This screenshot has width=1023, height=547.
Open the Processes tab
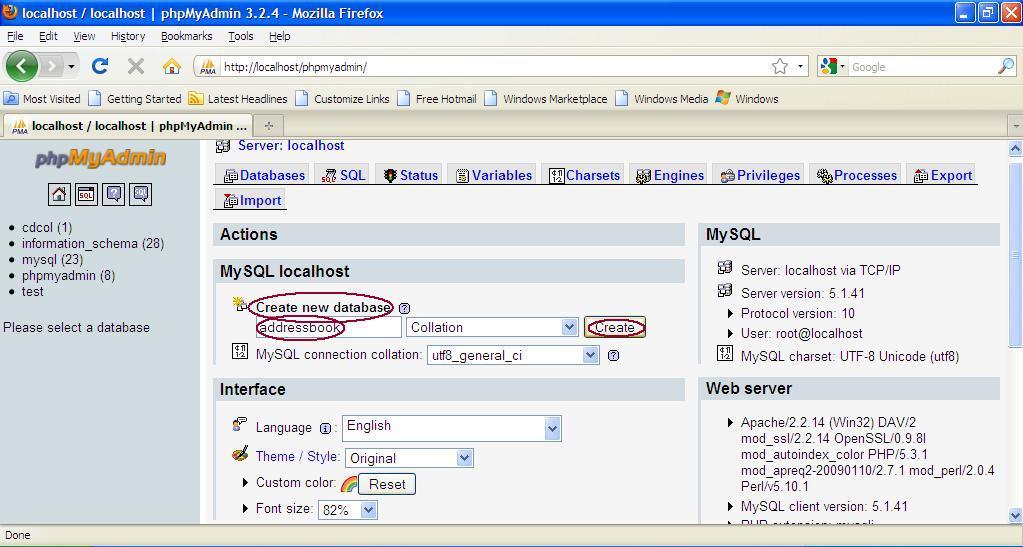point(857,175)
